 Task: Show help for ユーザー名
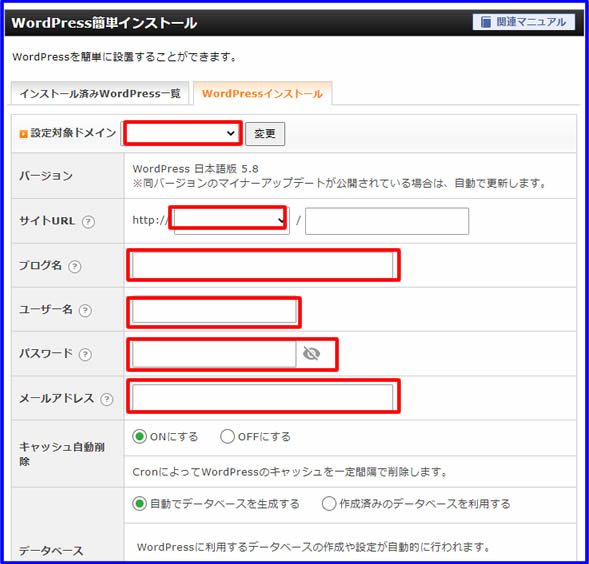(85, 310)
